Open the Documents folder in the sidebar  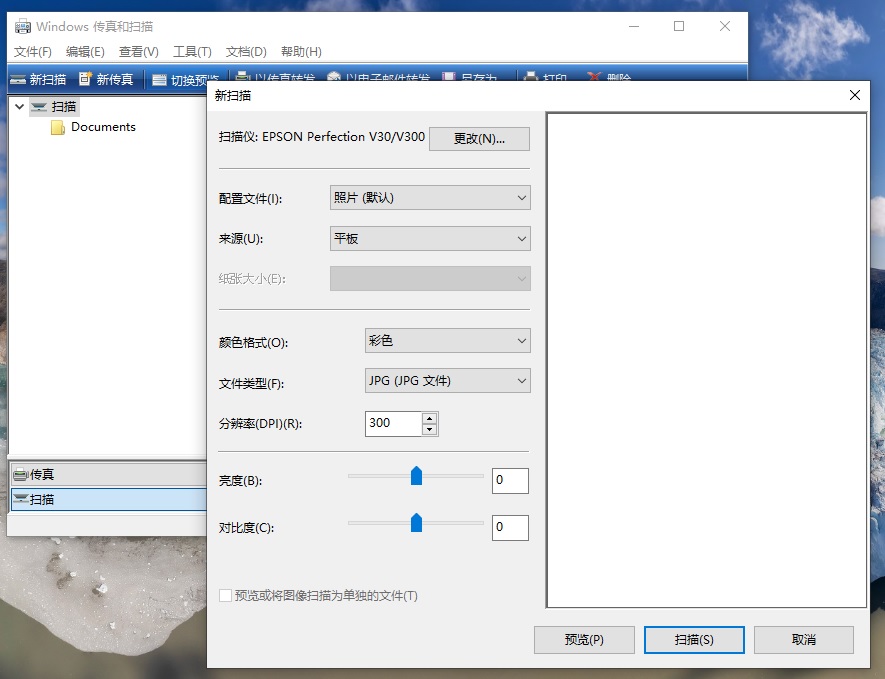point(103,127)
